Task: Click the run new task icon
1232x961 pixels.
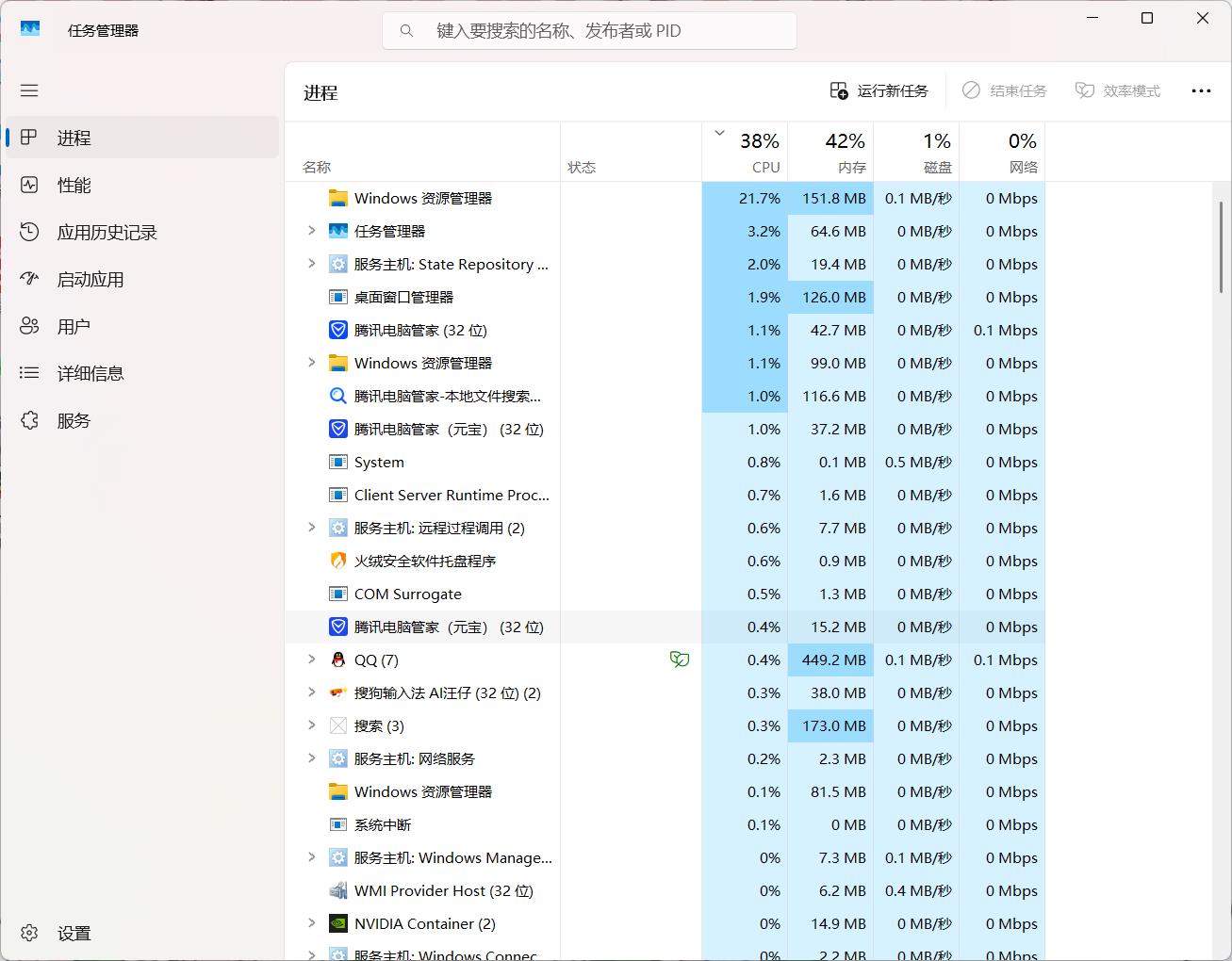Action: tap(839, 90)
